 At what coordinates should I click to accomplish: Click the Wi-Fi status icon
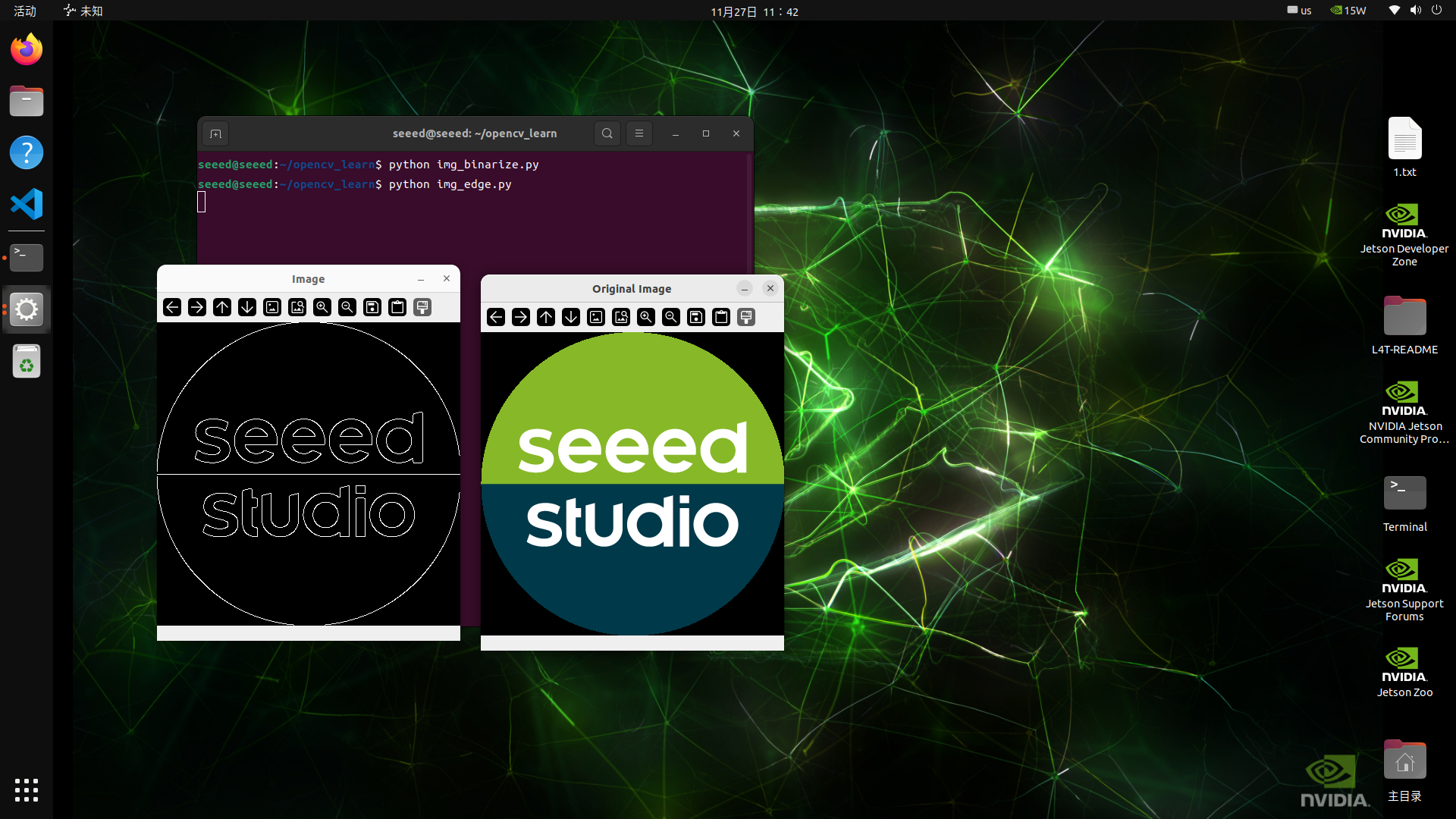[x=1394, y=11]
